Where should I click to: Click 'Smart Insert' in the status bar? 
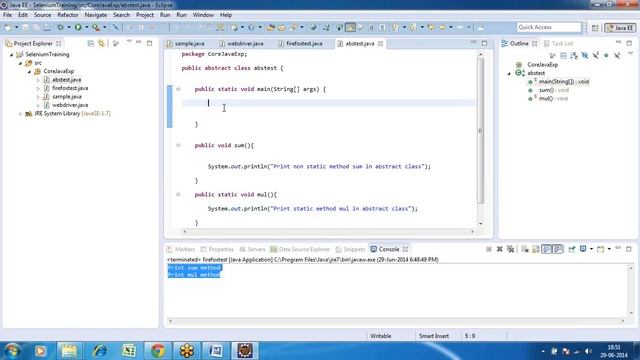[433, 336]
